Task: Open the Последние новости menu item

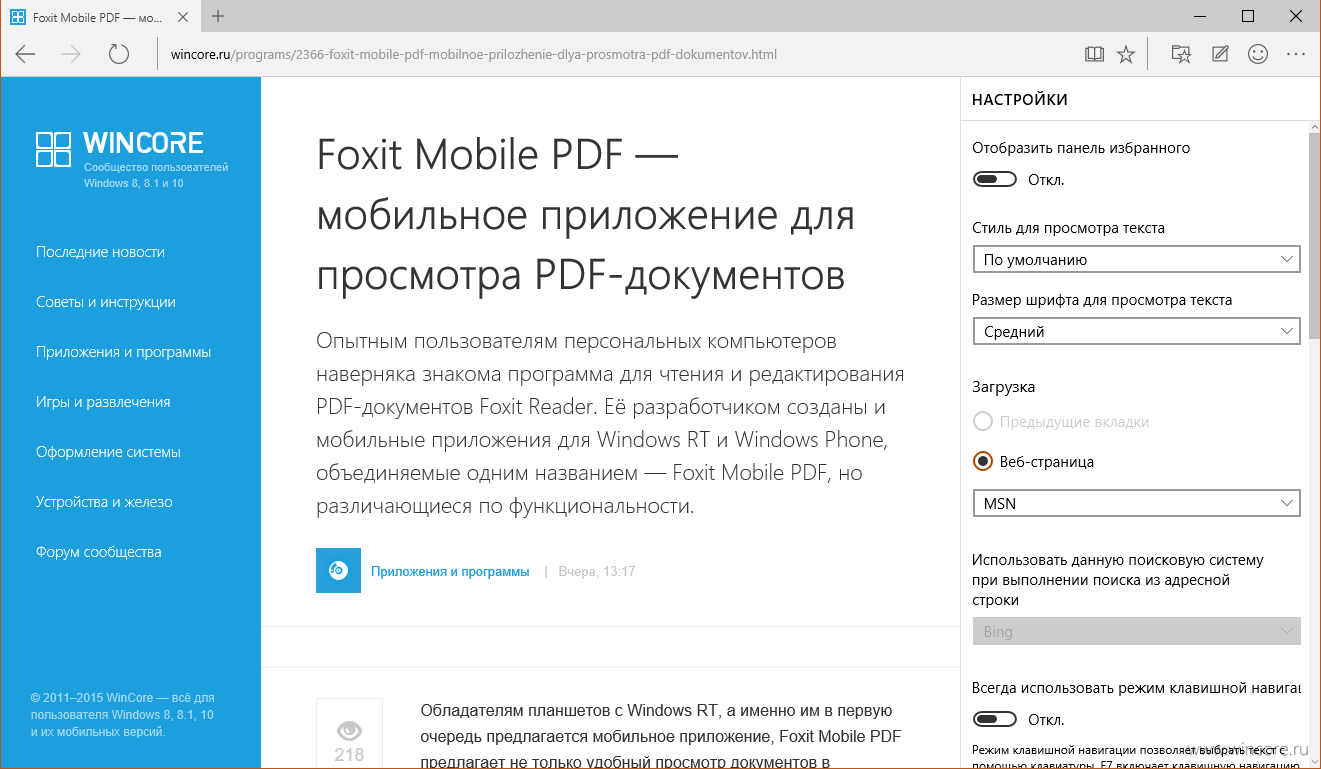Action: click(100, 252)
